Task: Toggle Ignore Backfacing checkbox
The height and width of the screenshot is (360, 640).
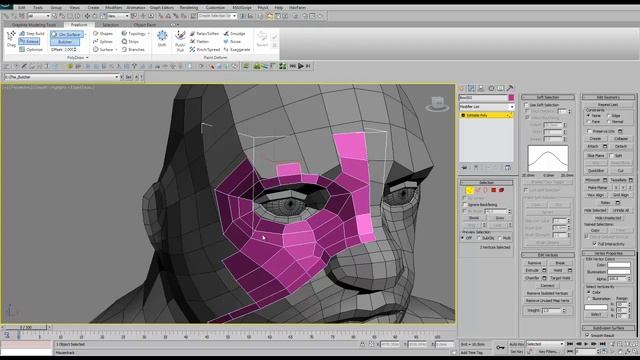Action: click(x=464, y=204)
